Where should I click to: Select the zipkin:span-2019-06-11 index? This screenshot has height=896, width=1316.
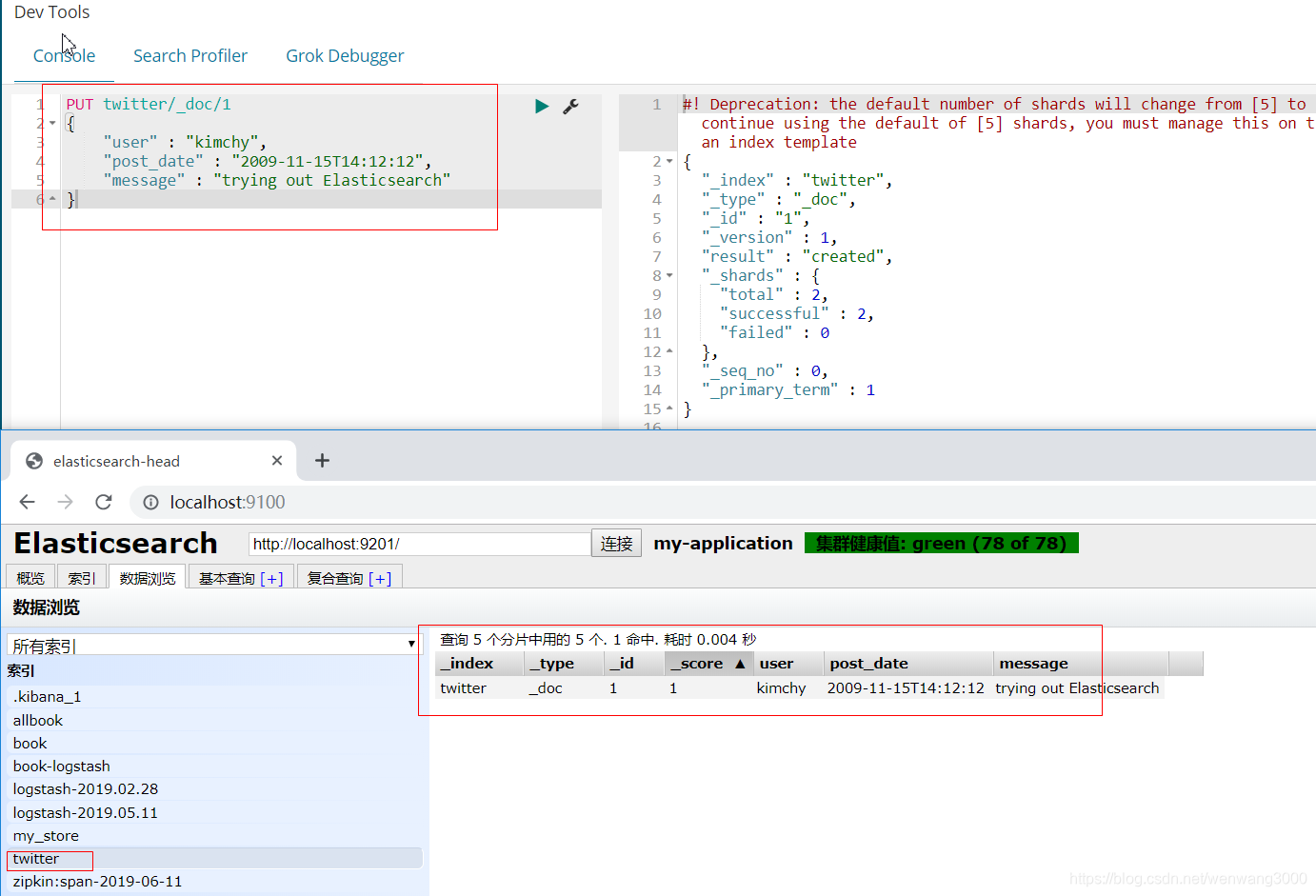click(x=214, y=882)
